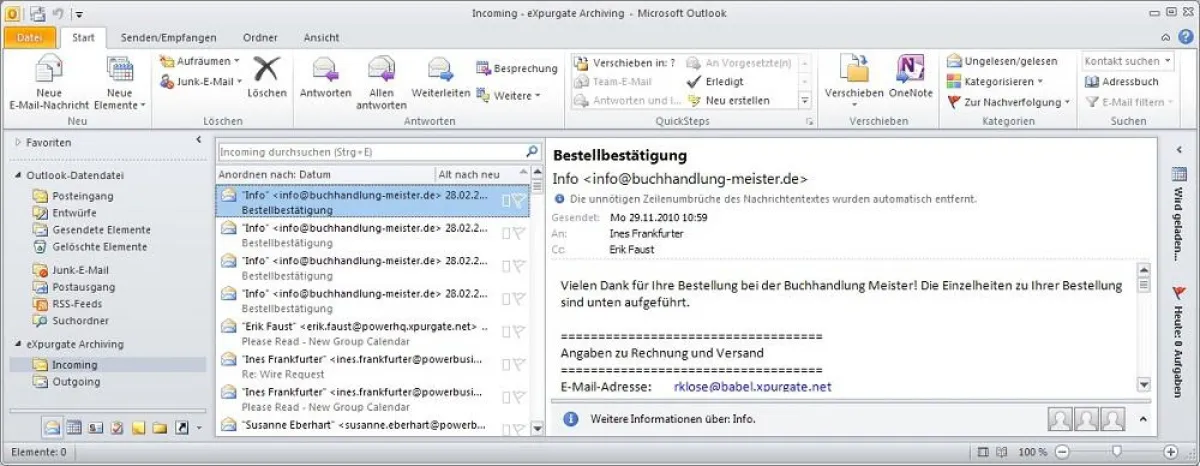
Task: Click the Weiterleiten forward icon
Action: (x=441, y=70)
